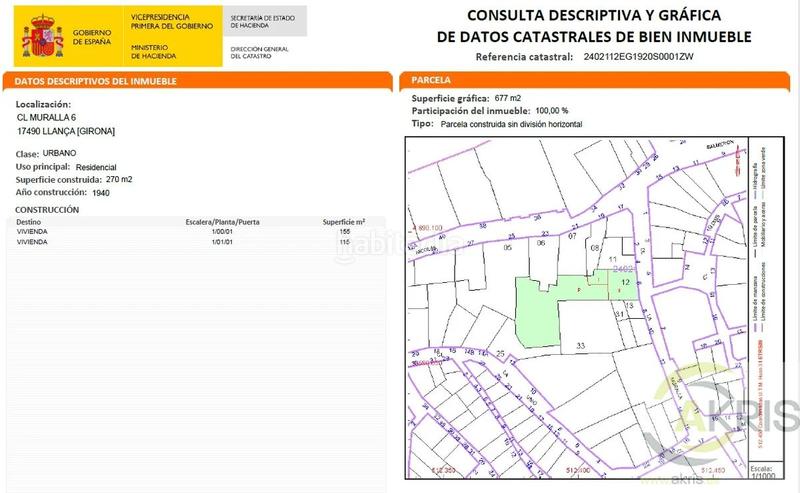The height and width of the screenshot is (493, 800).
Task: Click the cadastral reference number 2402112EG1920S0001ZW
Action: [x=637, y=57]
